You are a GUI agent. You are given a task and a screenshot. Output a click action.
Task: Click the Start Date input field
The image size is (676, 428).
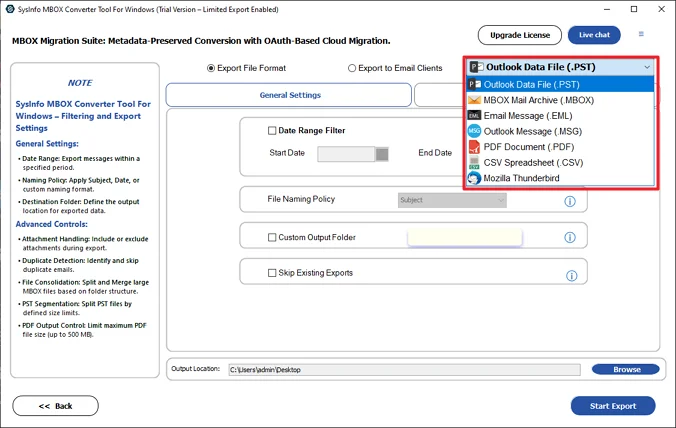(346, 154)
